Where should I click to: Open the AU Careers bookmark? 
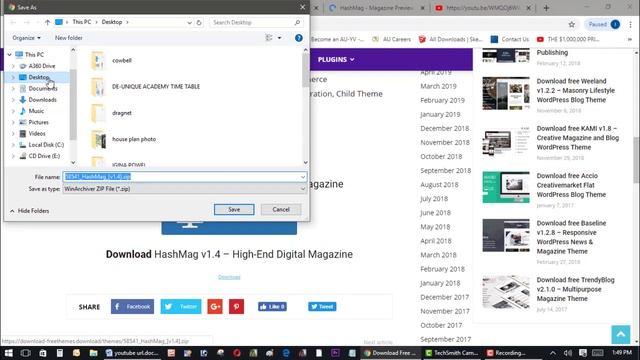(391, 39)
